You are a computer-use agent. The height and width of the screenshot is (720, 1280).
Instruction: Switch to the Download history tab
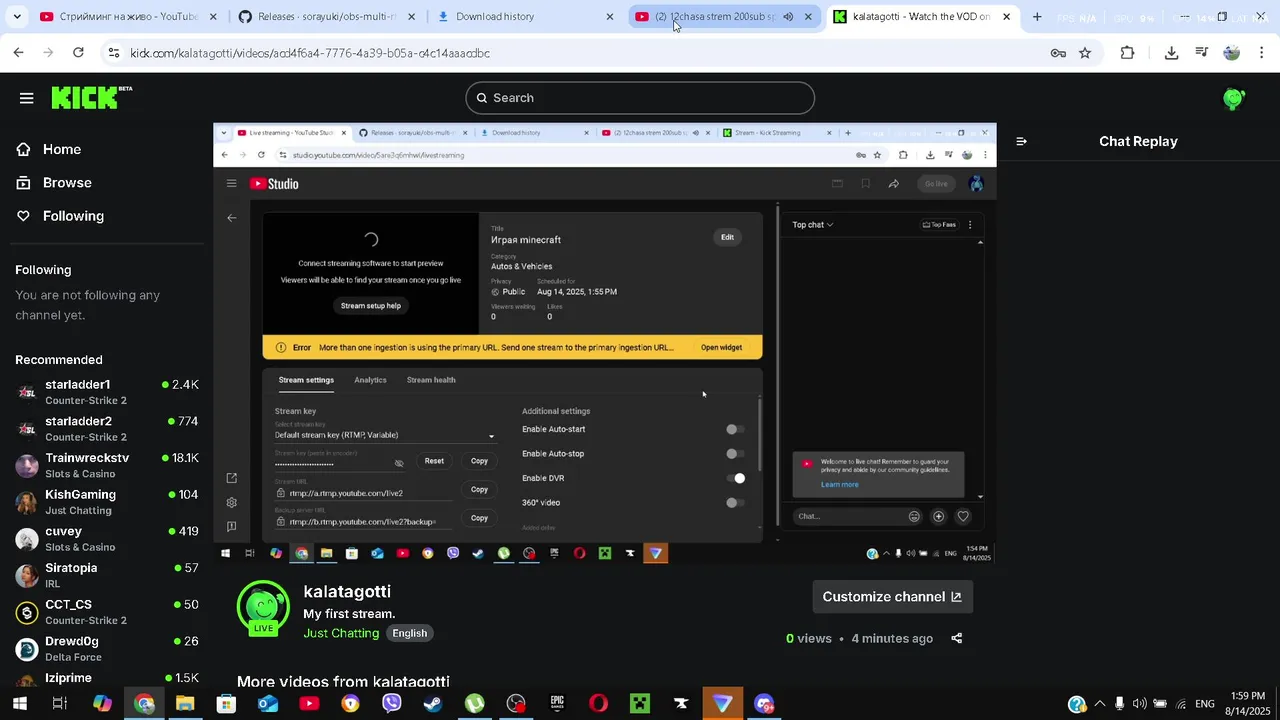(x=525, y=17)
